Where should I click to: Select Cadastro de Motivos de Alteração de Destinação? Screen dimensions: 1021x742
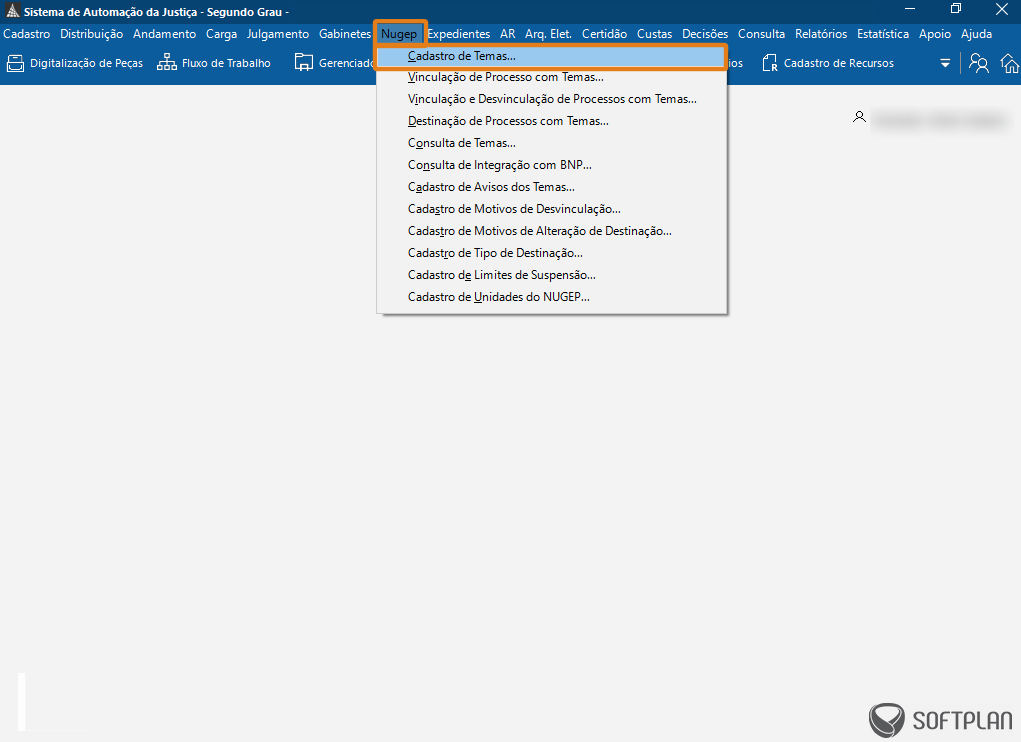tap(551, 231)
